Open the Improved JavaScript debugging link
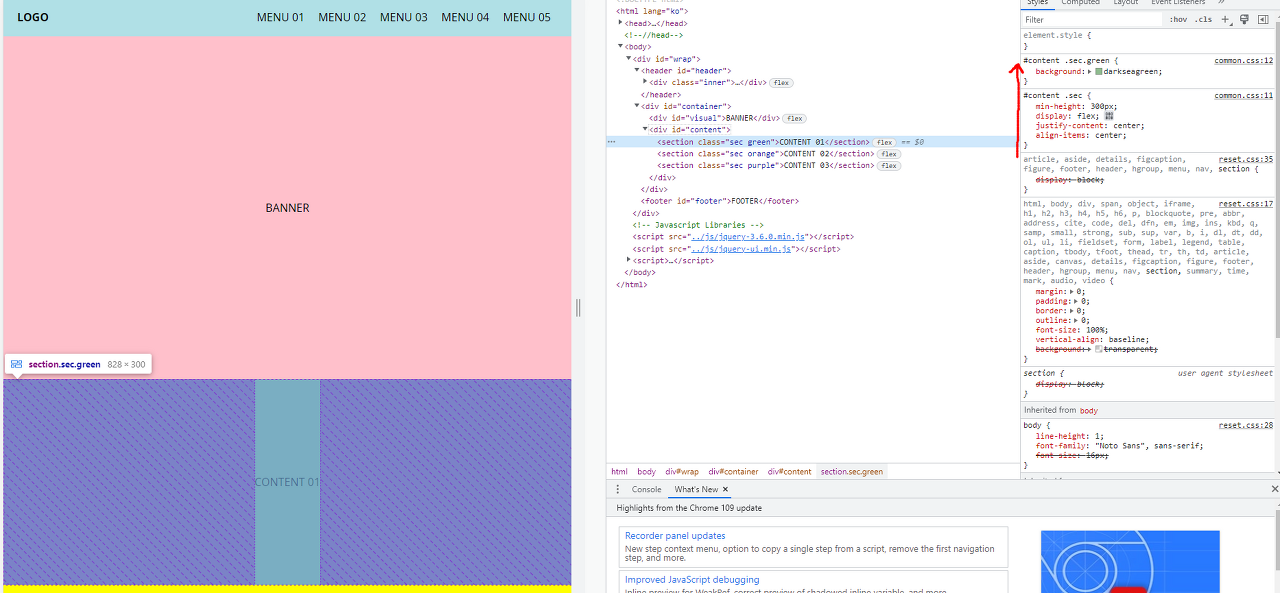 pos(692,580)
